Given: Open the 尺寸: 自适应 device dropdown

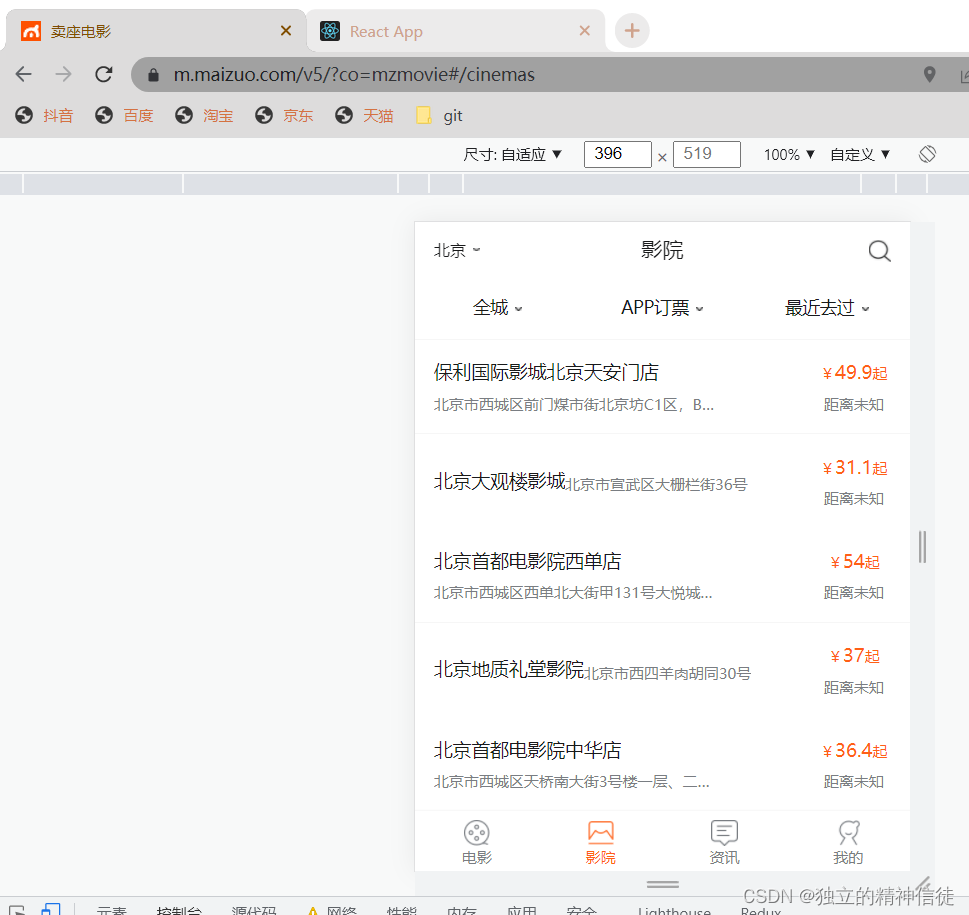Looking at the screenshot, I should 512,154.
